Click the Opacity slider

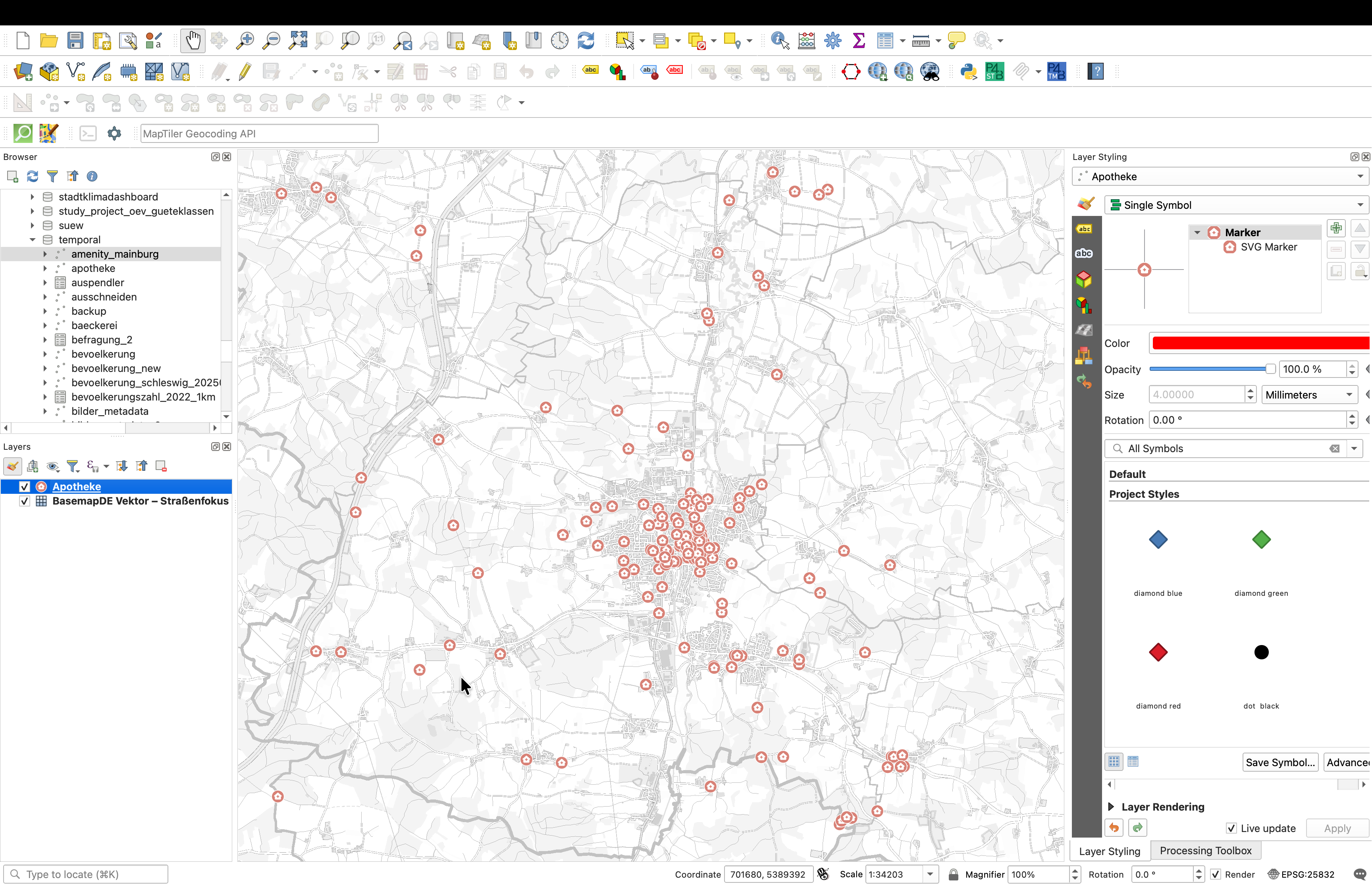(x=1212, y=369)
